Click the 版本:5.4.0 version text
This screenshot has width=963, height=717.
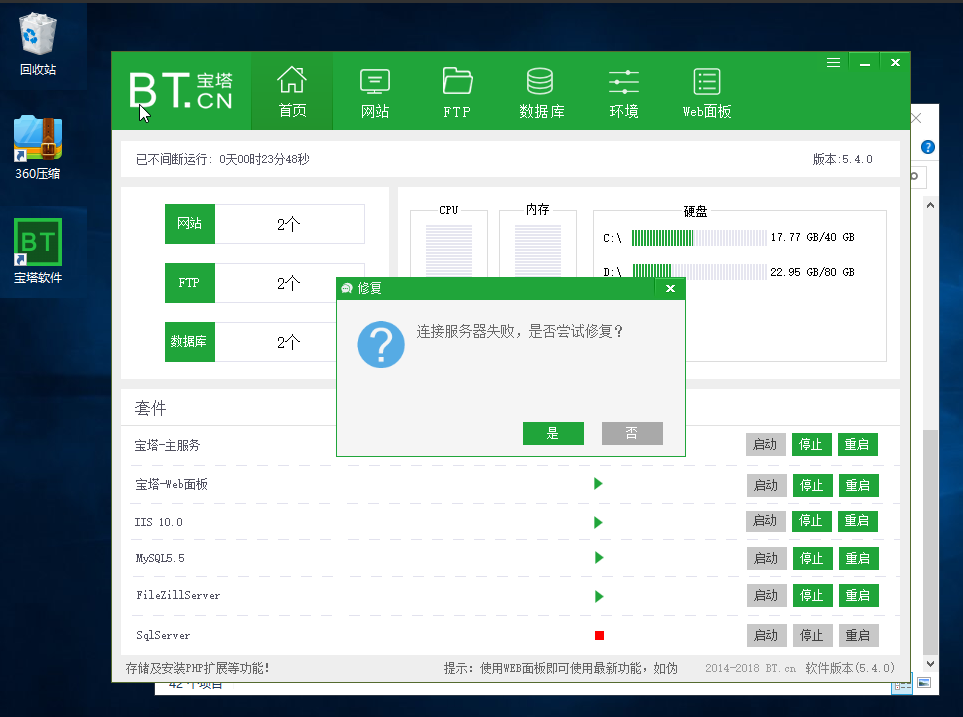pos(842,160)
